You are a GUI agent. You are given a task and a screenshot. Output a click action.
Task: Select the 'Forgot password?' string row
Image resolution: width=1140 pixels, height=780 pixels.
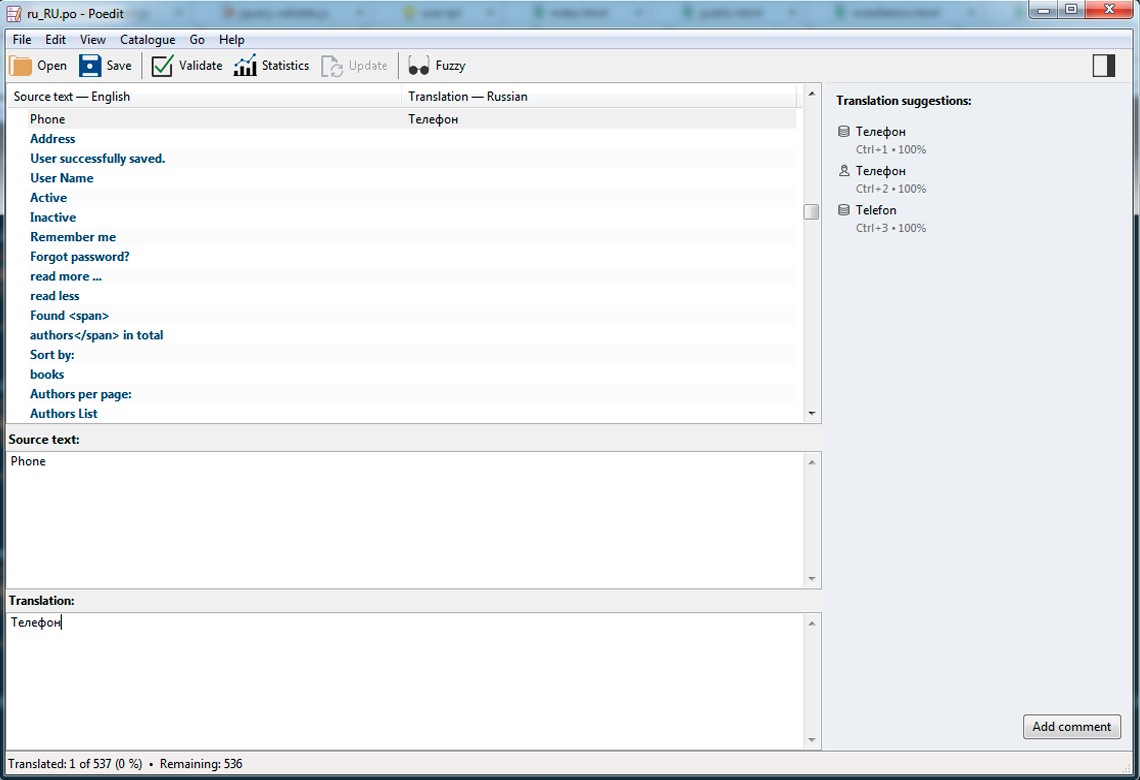click(x=80, y=257)
